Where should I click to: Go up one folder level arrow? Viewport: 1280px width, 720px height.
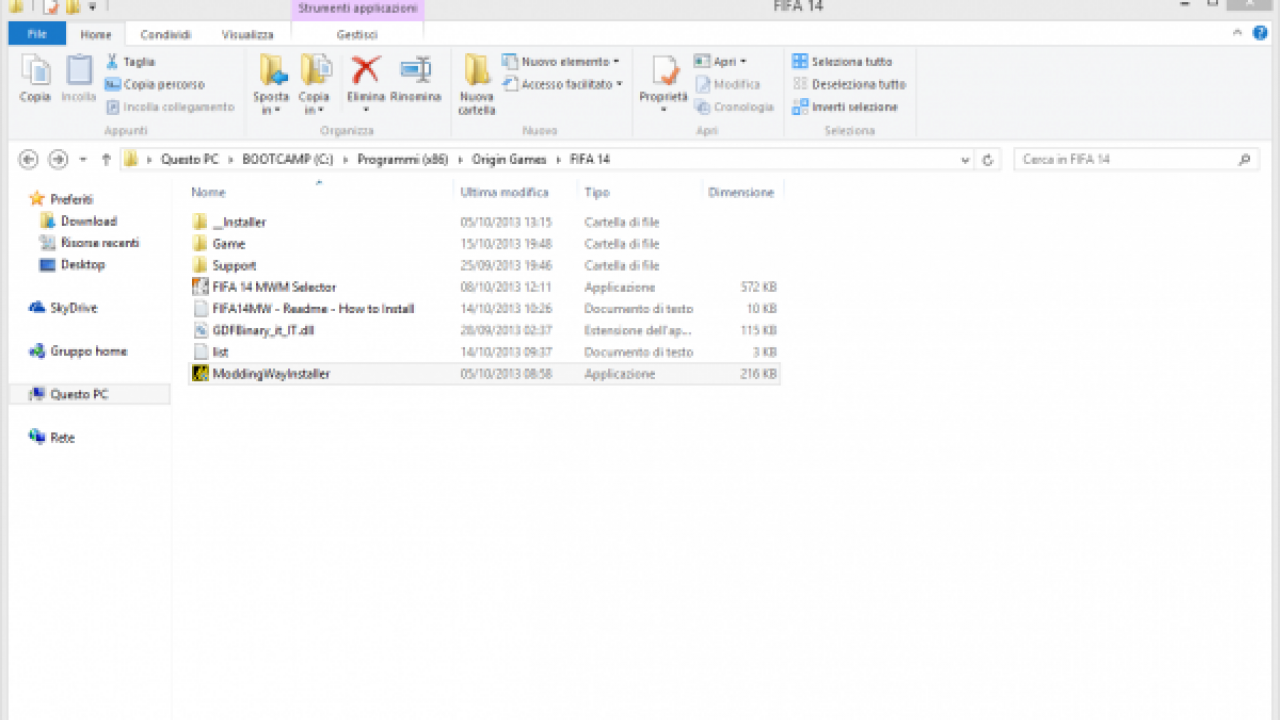coord(106,159)
